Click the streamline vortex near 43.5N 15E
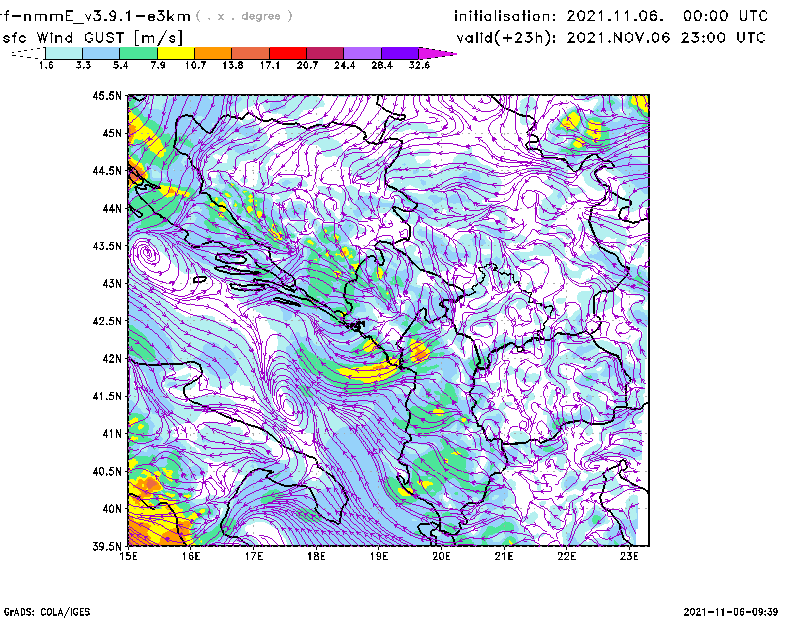Image resolution: width=800 pixels, height=618 pixels. [x=148, y=252]
